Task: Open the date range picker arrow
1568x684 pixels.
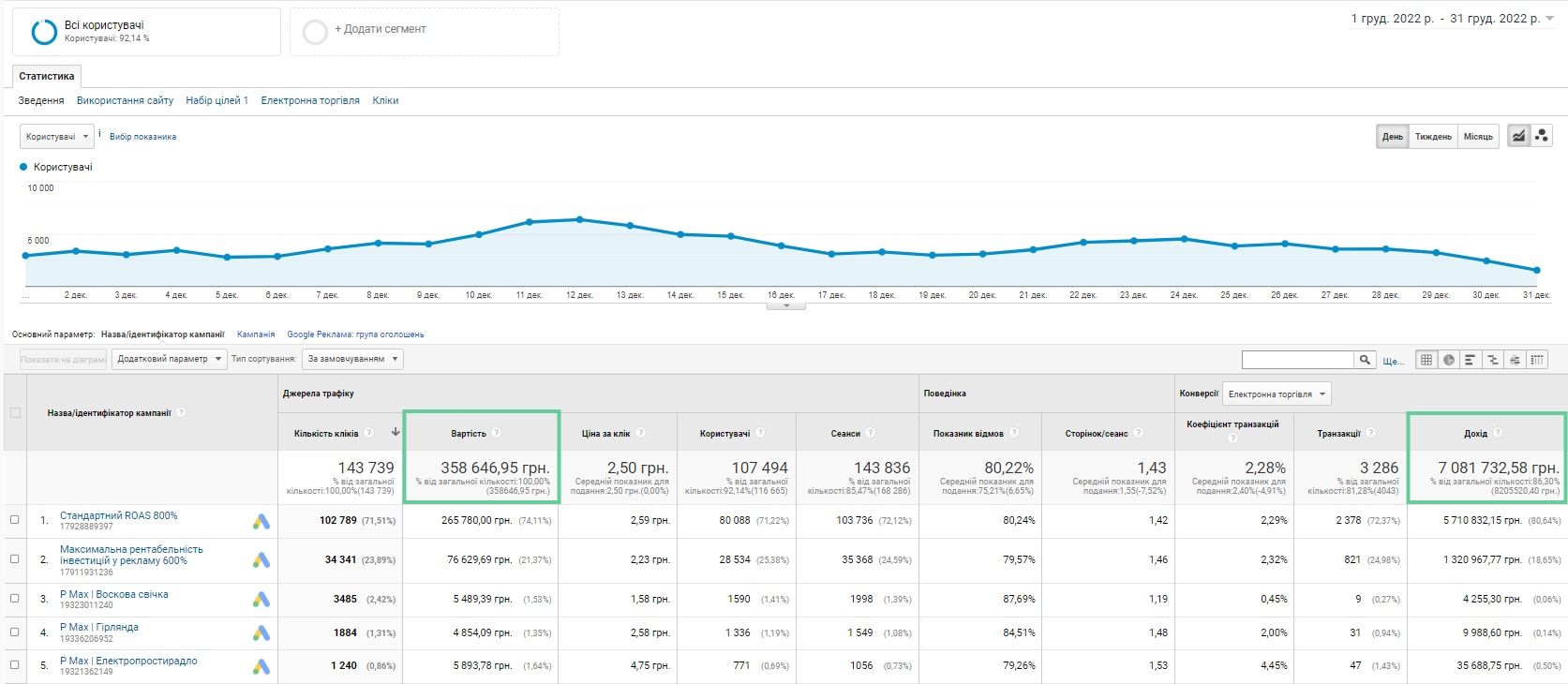Action: [1549, 19]
